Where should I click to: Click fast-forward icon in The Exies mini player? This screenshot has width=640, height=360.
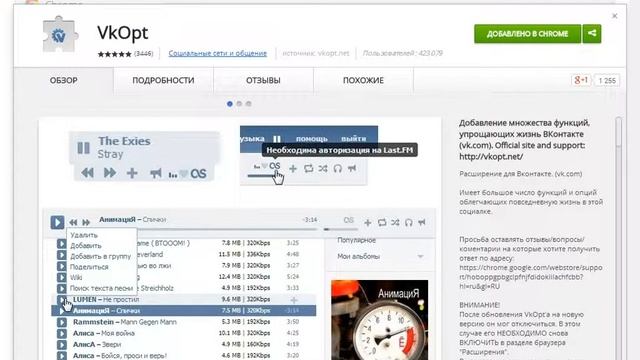110,173
